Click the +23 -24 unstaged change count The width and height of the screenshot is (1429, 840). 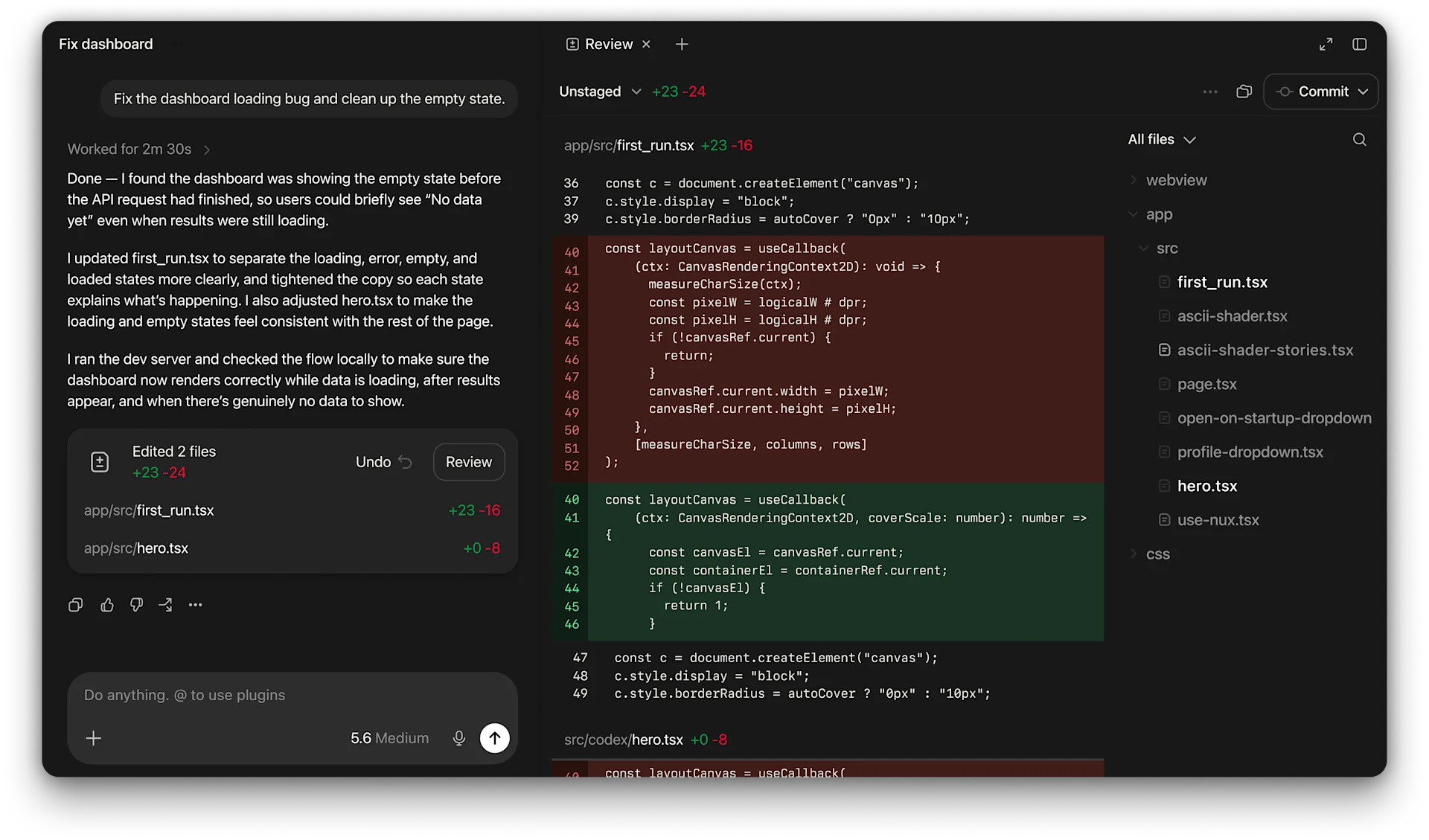(x=678, y=92)
